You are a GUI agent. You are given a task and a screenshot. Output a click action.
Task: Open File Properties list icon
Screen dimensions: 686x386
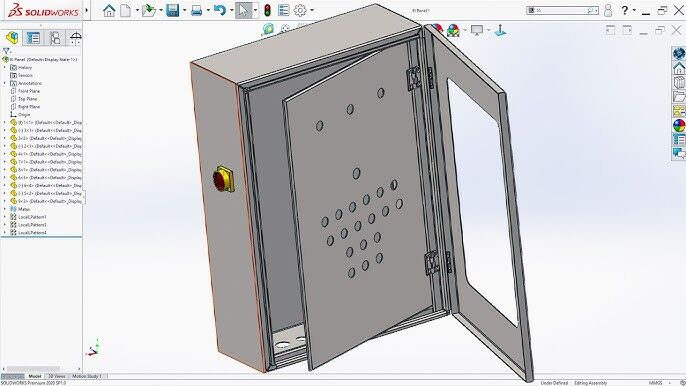pos(284,10)
